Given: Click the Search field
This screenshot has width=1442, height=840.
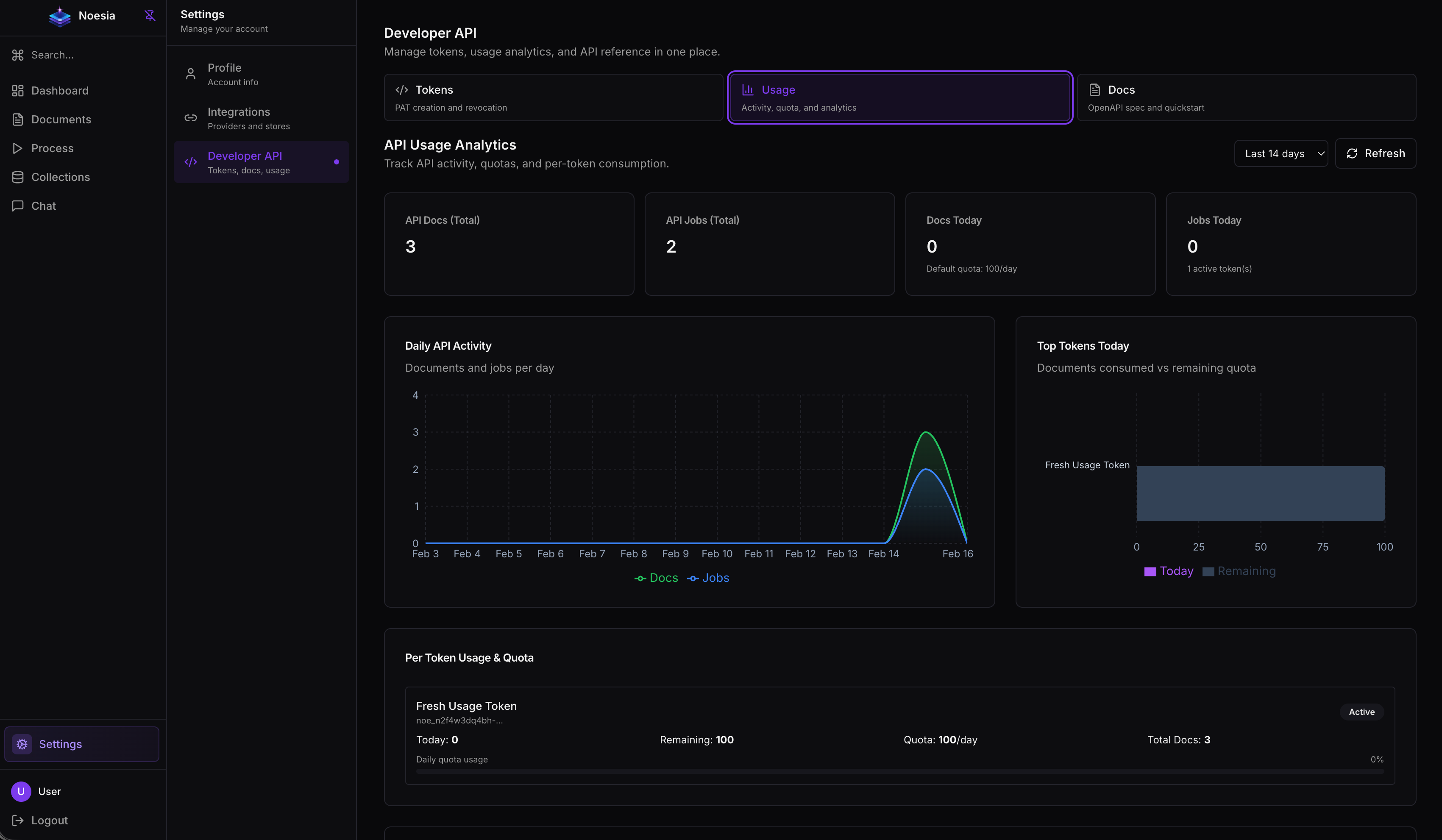Looking at the screenshot, I should pyautogui.click(x=52, y=55).
